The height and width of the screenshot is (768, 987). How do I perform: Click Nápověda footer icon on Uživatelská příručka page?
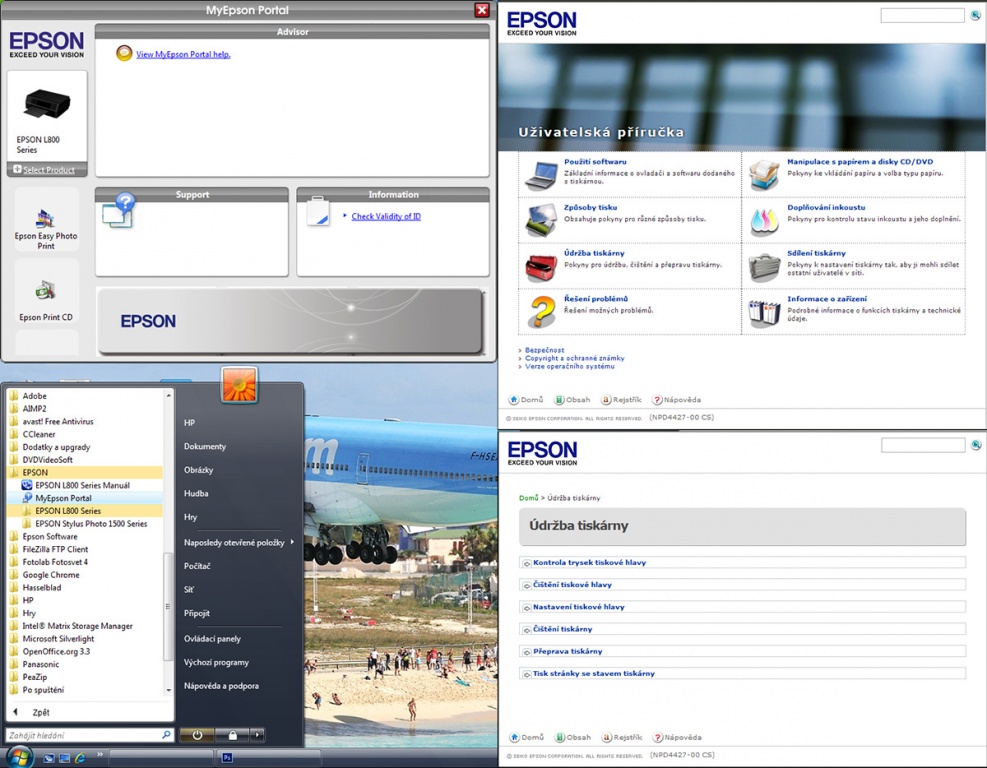(657, 400)
